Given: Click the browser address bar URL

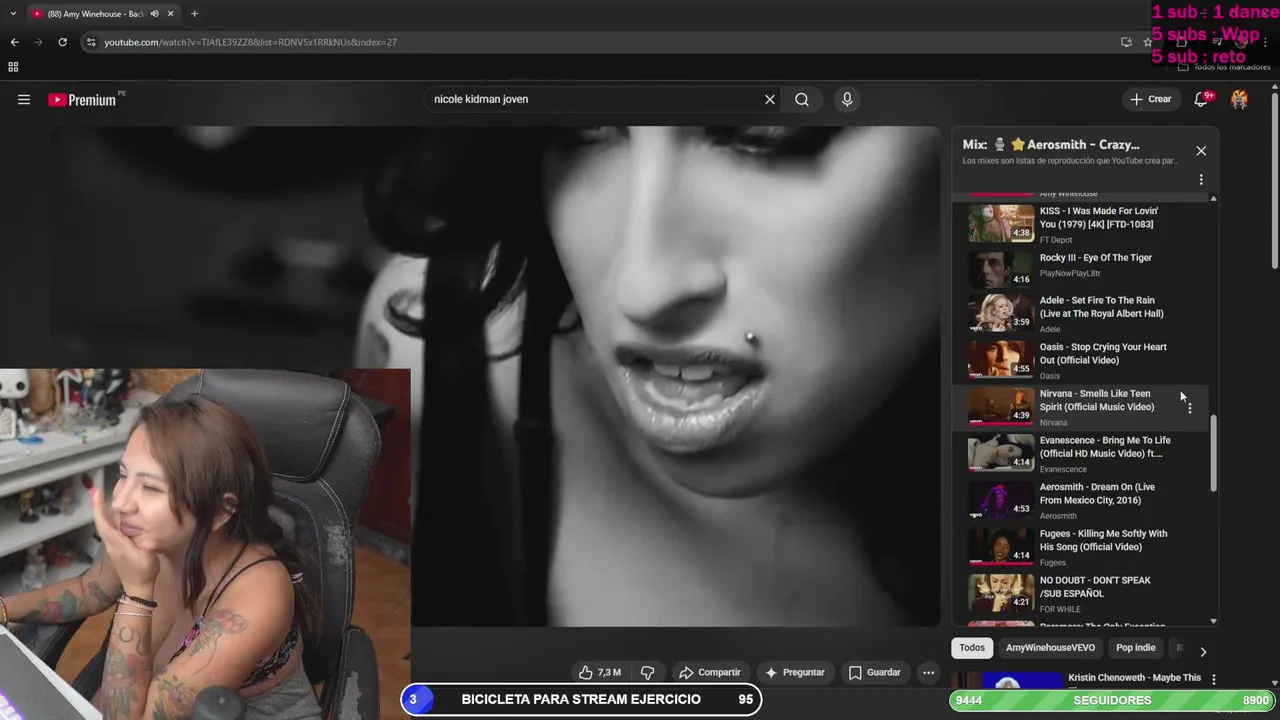Looking at the screenshot, I should pyautogui.click(x=250, y=42).
